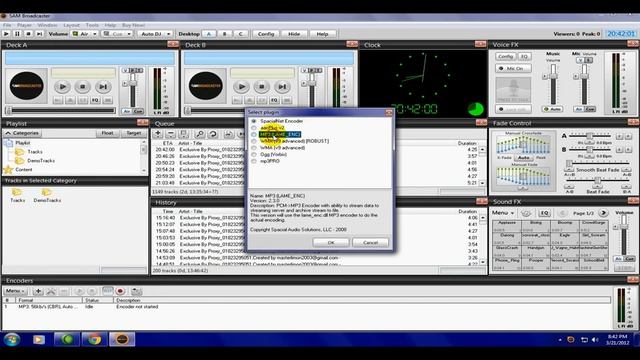This screenshot has height=360, width=640.
Task: Click the main toolbar pause button
Action: [x=17, y=34]
